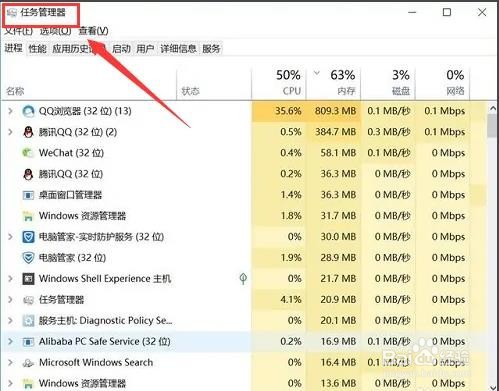The width and height of the screenshot is (499, 391).
Task: Click the QQ浏览器 process icon
Action: [x=28, y=111]
